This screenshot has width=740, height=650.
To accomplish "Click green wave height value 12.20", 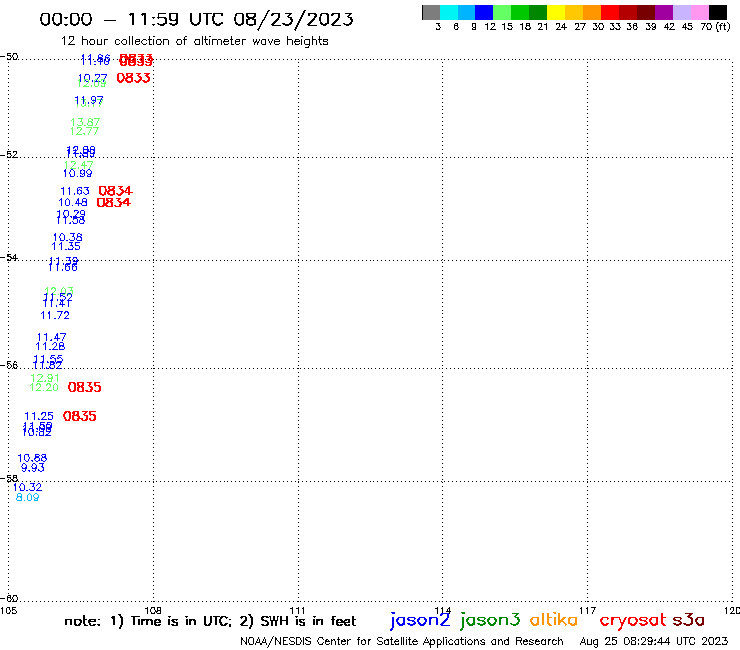I will 44,388.
